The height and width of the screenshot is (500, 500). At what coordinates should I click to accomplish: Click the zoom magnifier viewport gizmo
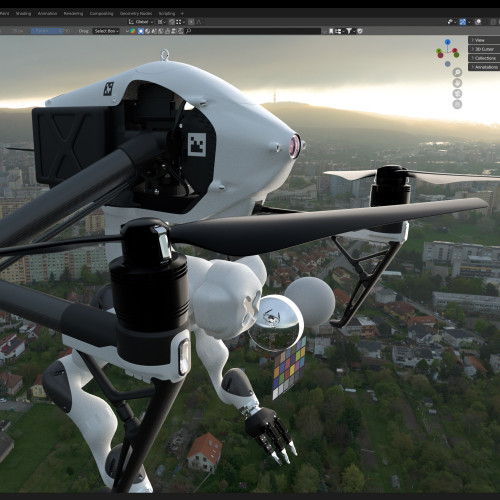[457, 72]
